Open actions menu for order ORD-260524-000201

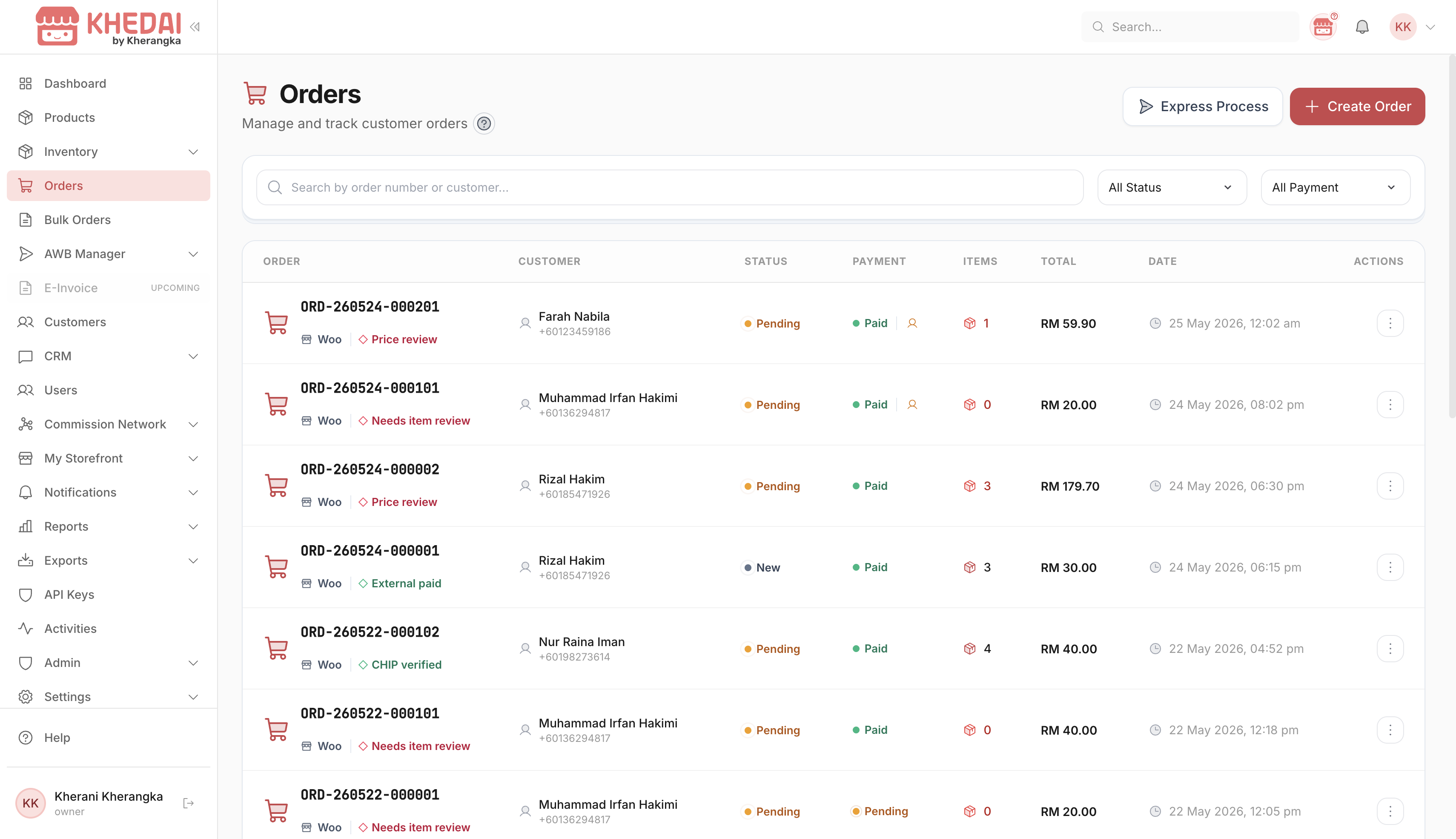1390,323
